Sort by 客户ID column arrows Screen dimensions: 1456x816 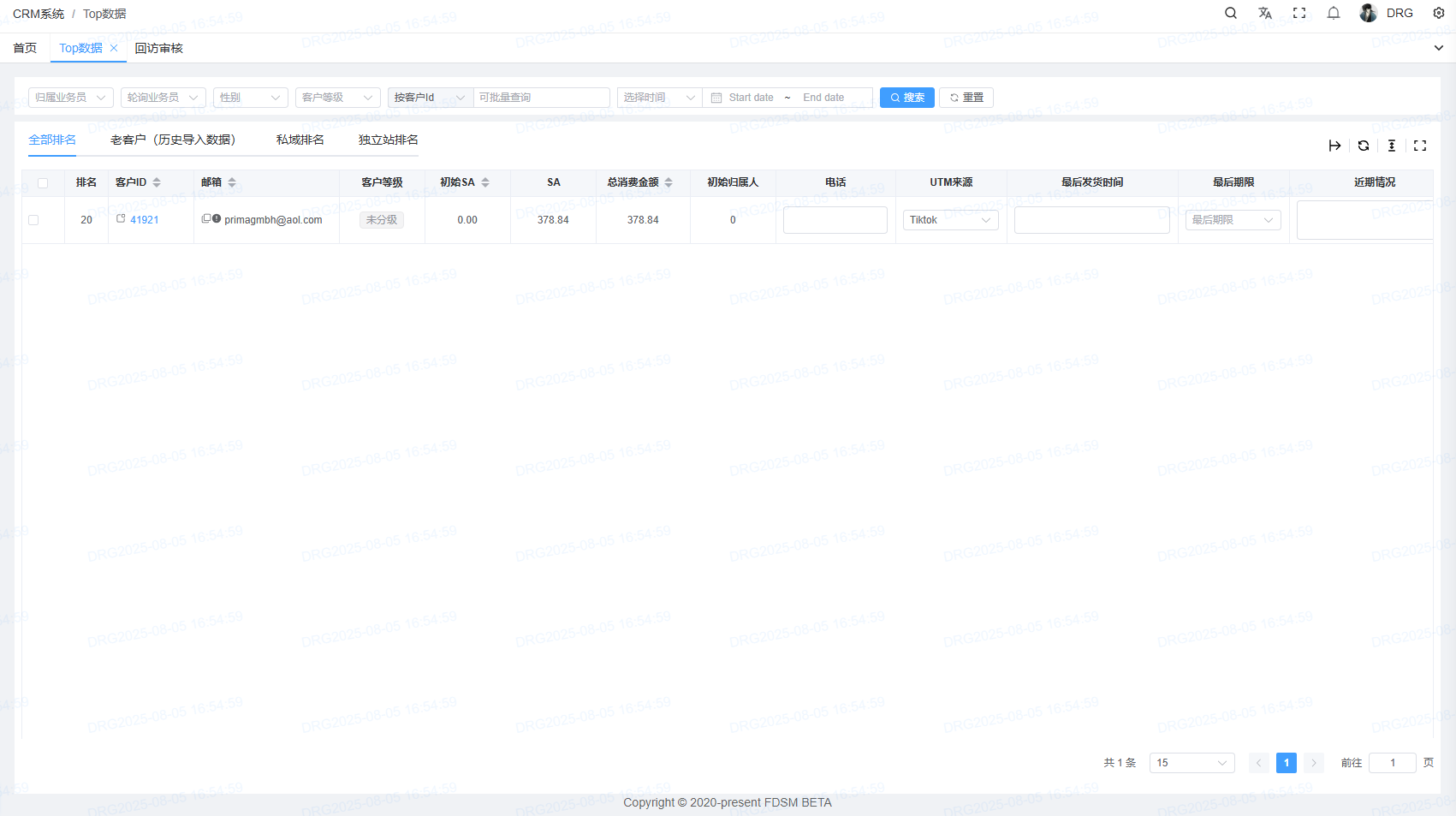(157, 182)
